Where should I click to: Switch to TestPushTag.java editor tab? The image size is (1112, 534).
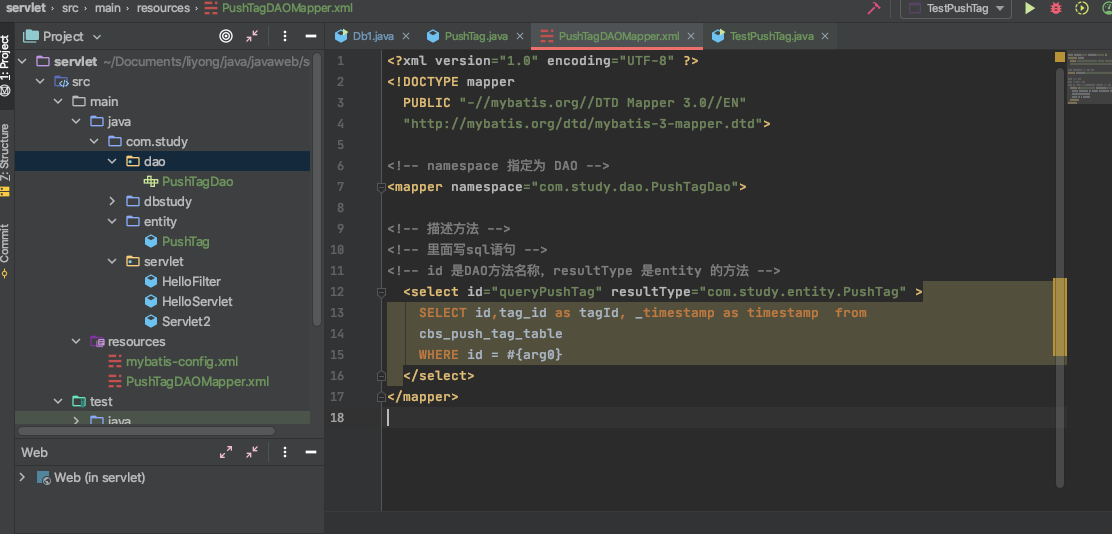tap(771, 35)
